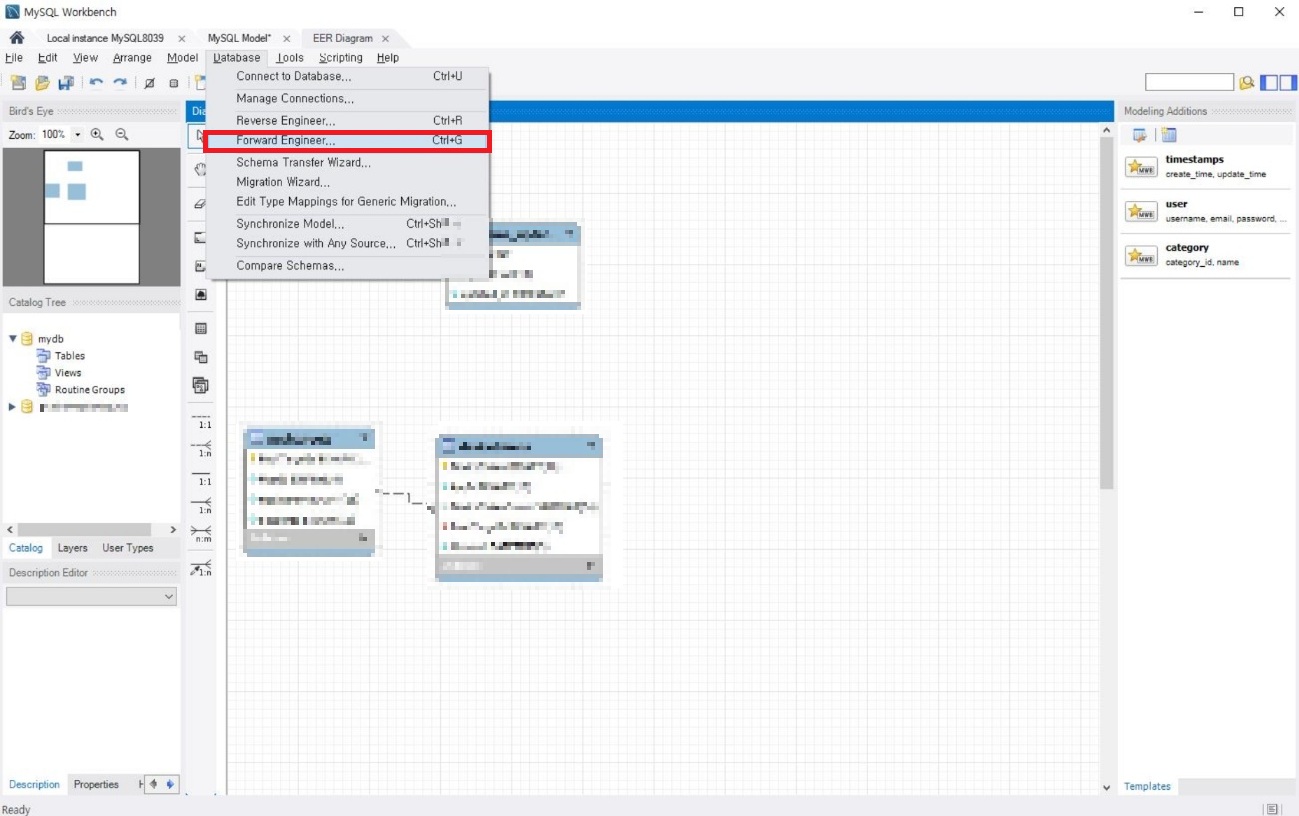Switch to the User Types tab

(x=128, y=548)
